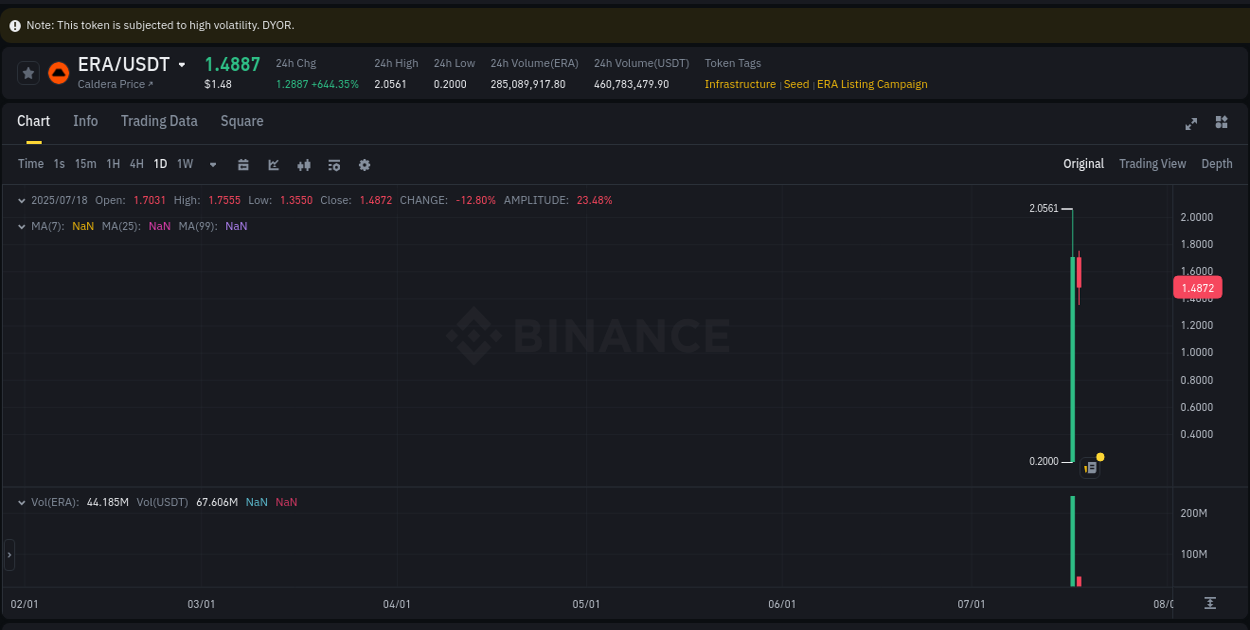
Task: Open the technical indicators icon
Action: [334, 164]
